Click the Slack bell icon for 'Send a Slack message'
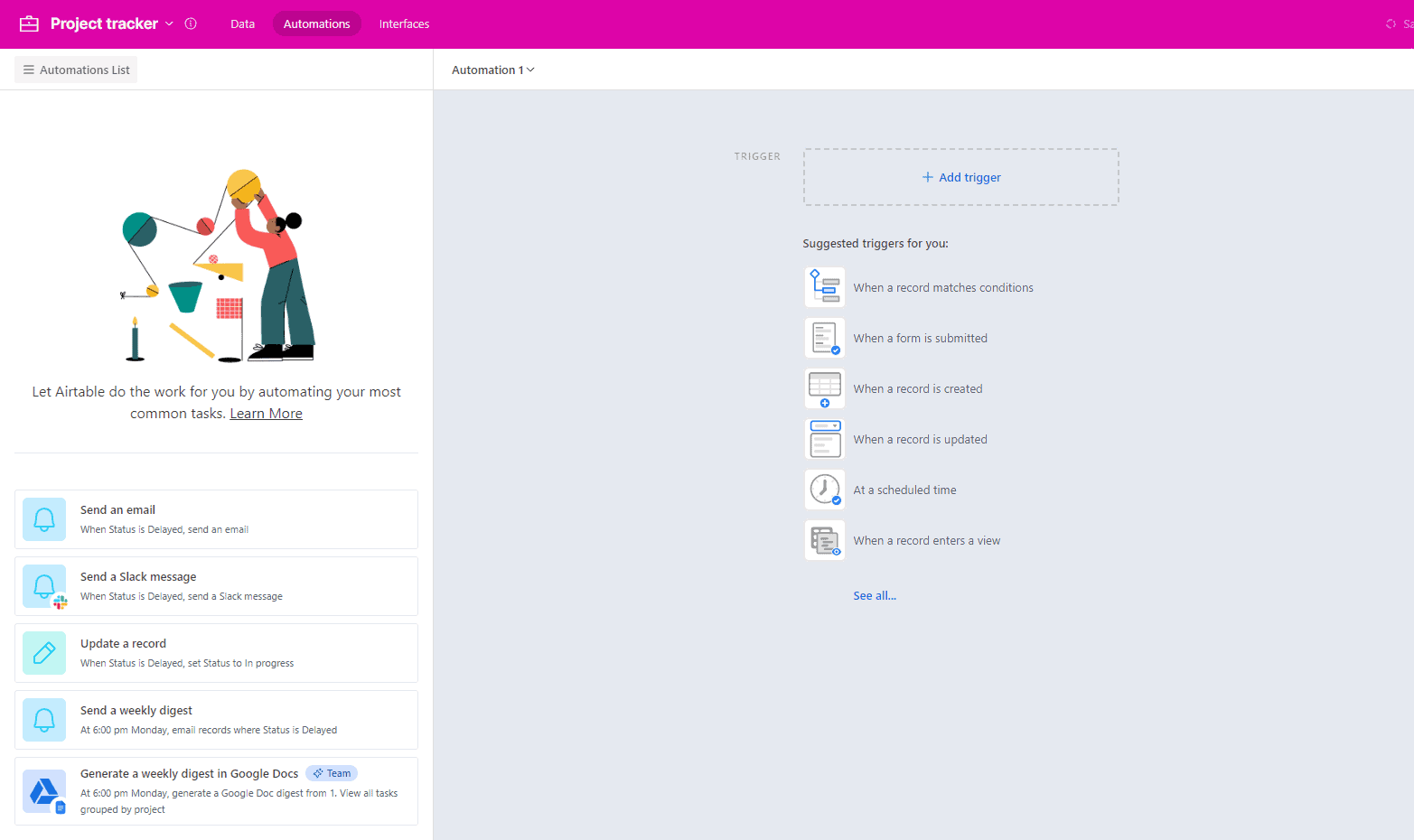This screenshot has width=1414, height=840. point(44,585)
